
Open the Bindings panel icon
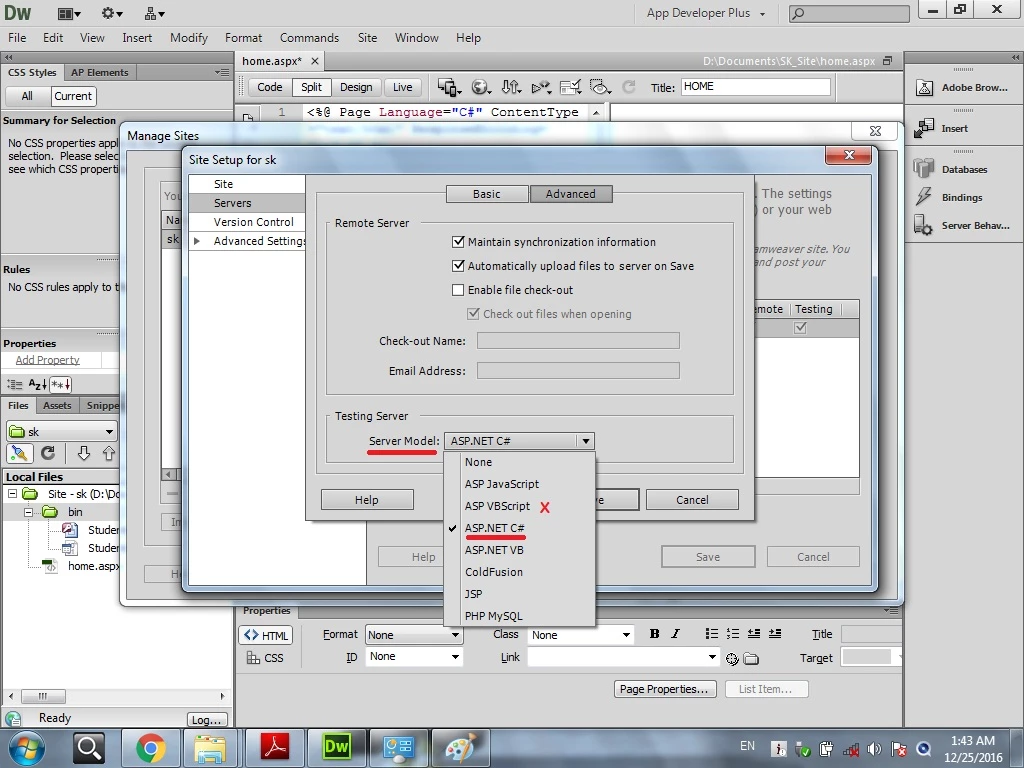click(x=924, y=197)
